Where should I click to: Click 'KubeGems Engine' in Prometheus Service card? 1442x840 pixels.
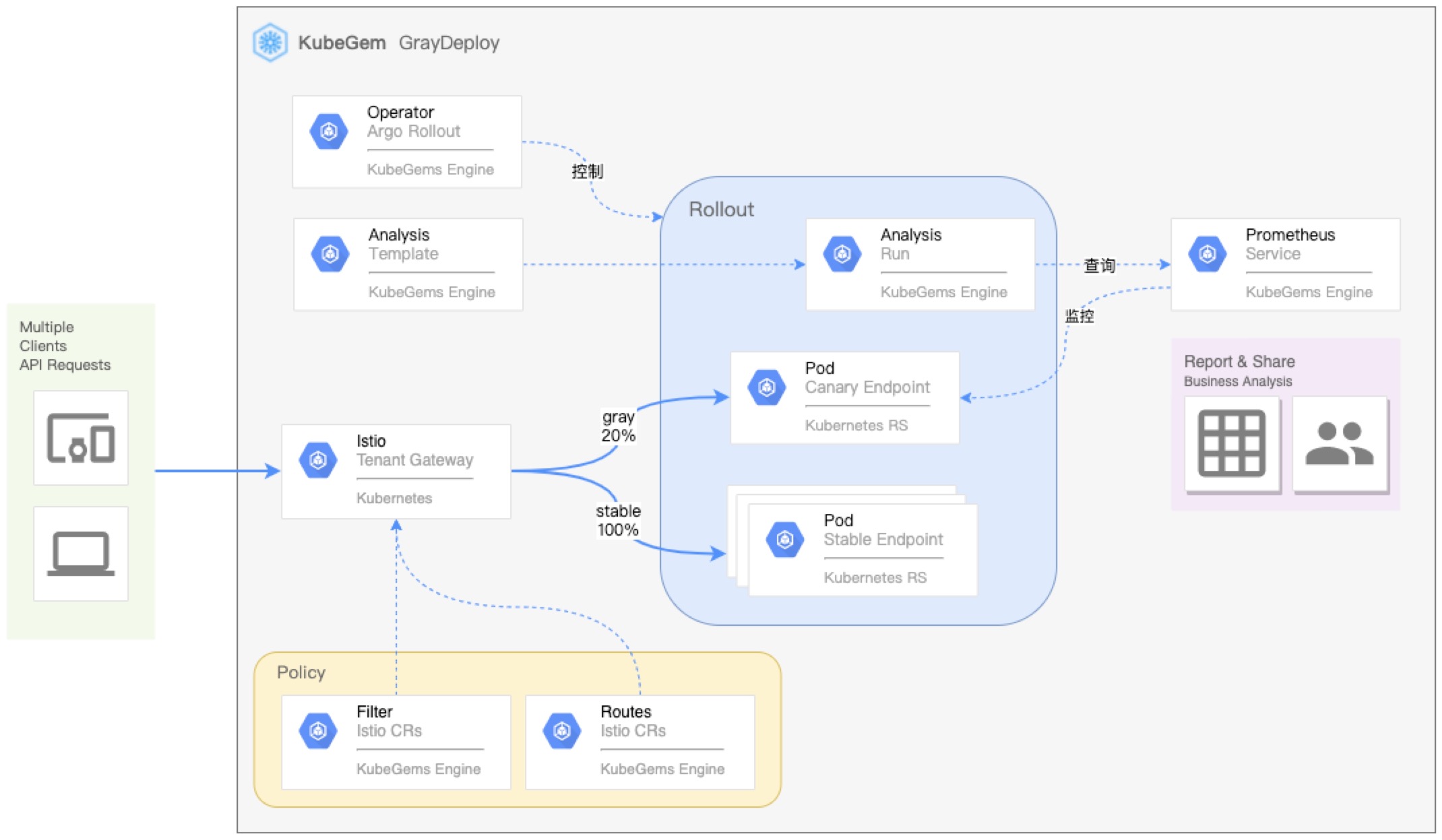click(x=1309, y=292)
